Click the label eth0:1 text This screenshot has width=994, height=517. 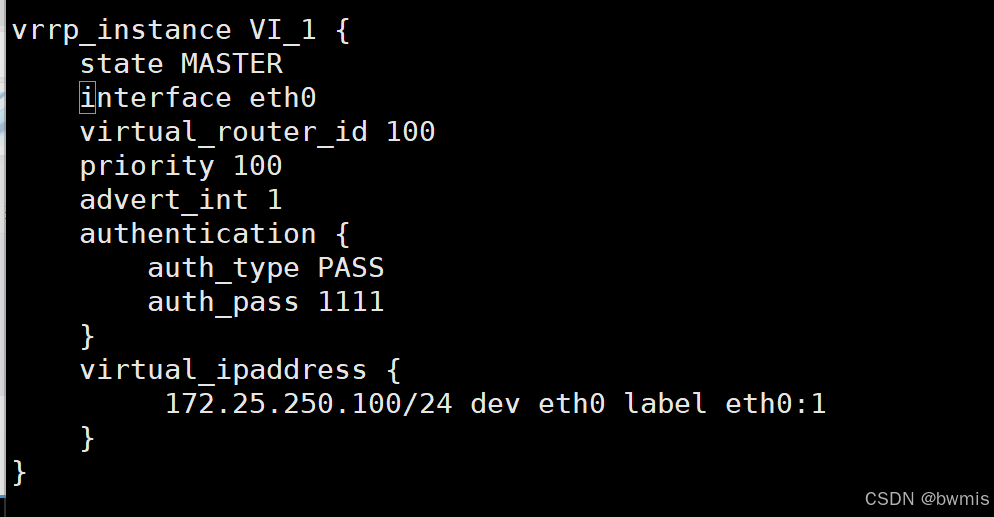pyautogui.click(x=725, y=404)
